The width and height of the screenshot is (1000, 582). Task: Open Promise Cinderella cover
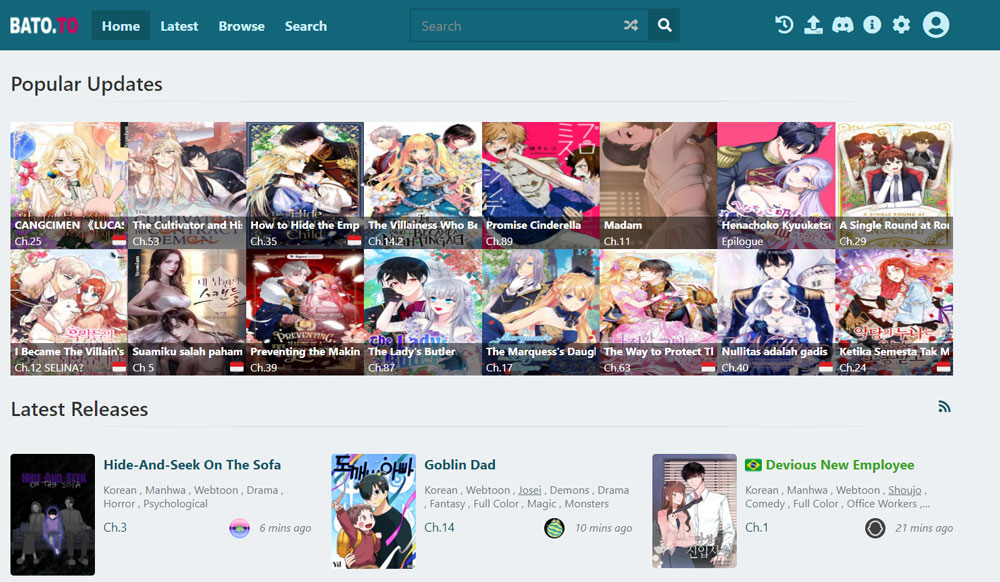point(541,185)
